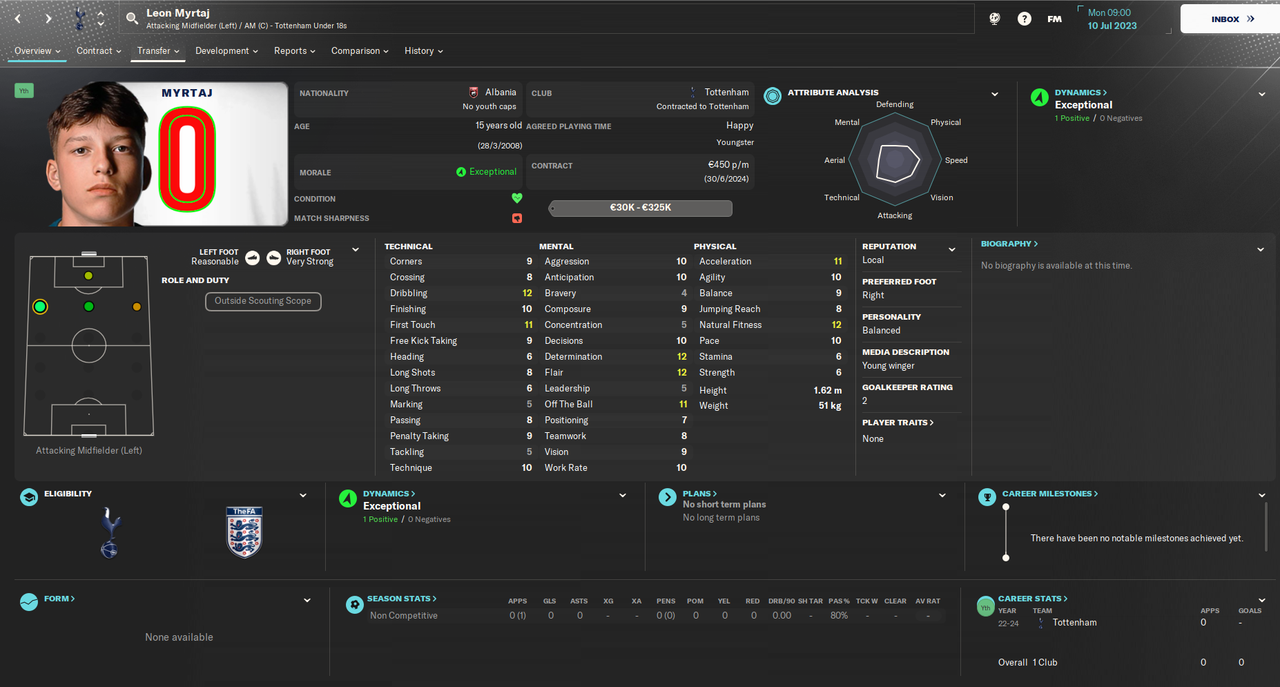Click the squad list up-down arrows

point(101,18)
